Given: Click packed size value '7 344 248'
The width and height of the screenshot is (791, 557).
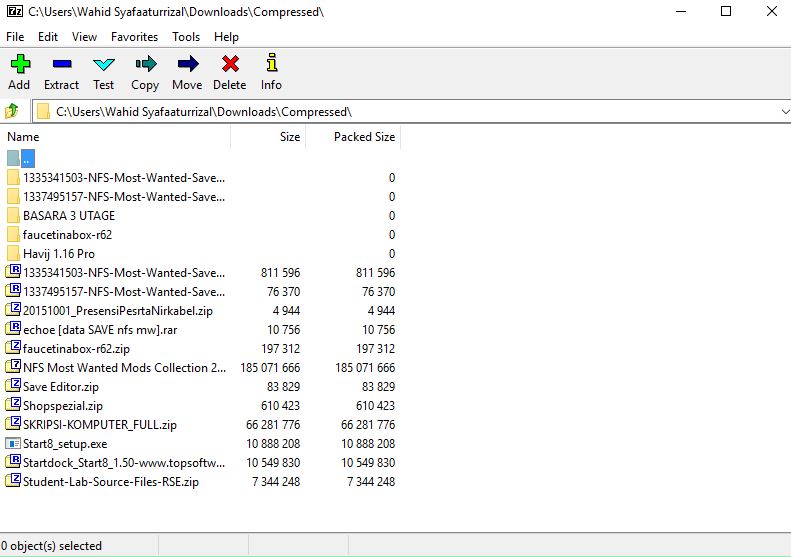Looking at the screenshot, I should (371, 482).
